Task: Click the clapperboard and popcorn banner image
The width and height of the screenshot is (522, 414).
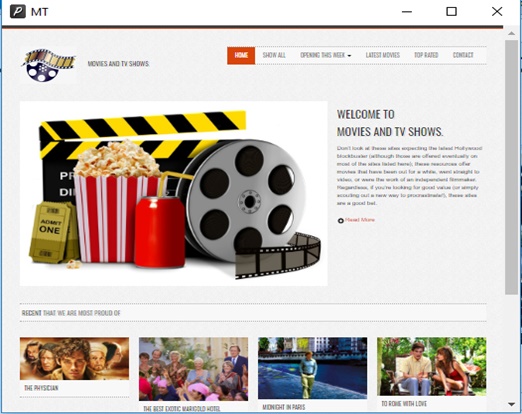Action: pos(174,194)
